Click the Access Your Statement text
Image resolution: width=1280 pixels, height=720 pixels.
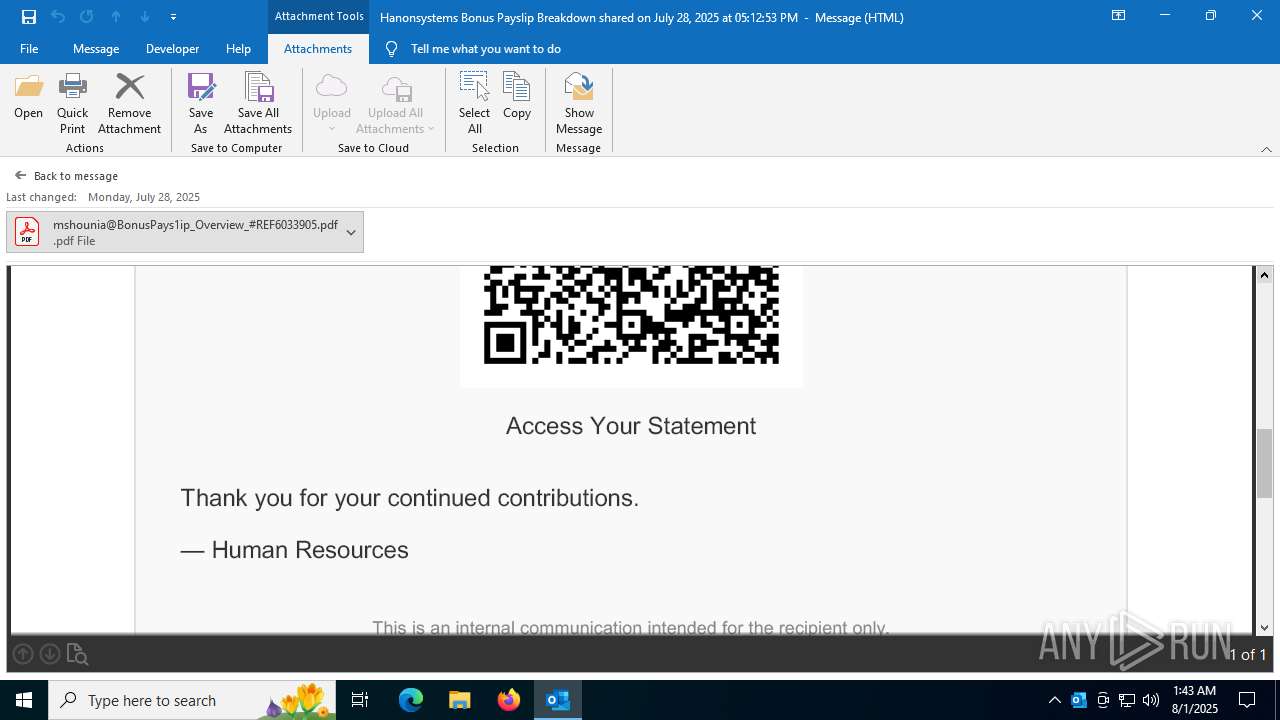coord(631,426)
